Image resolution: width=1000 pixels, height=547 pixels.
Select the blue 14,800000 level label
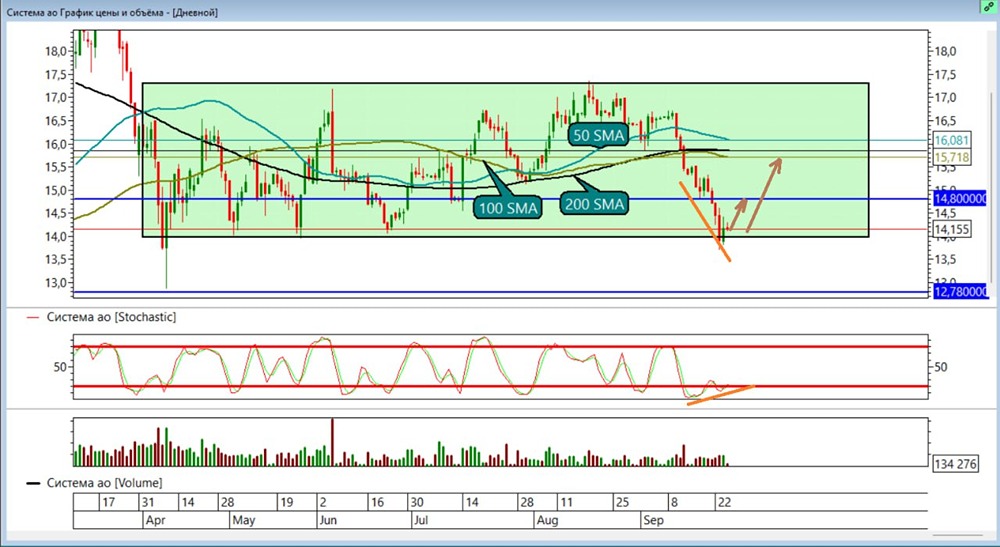click(960, 199)
